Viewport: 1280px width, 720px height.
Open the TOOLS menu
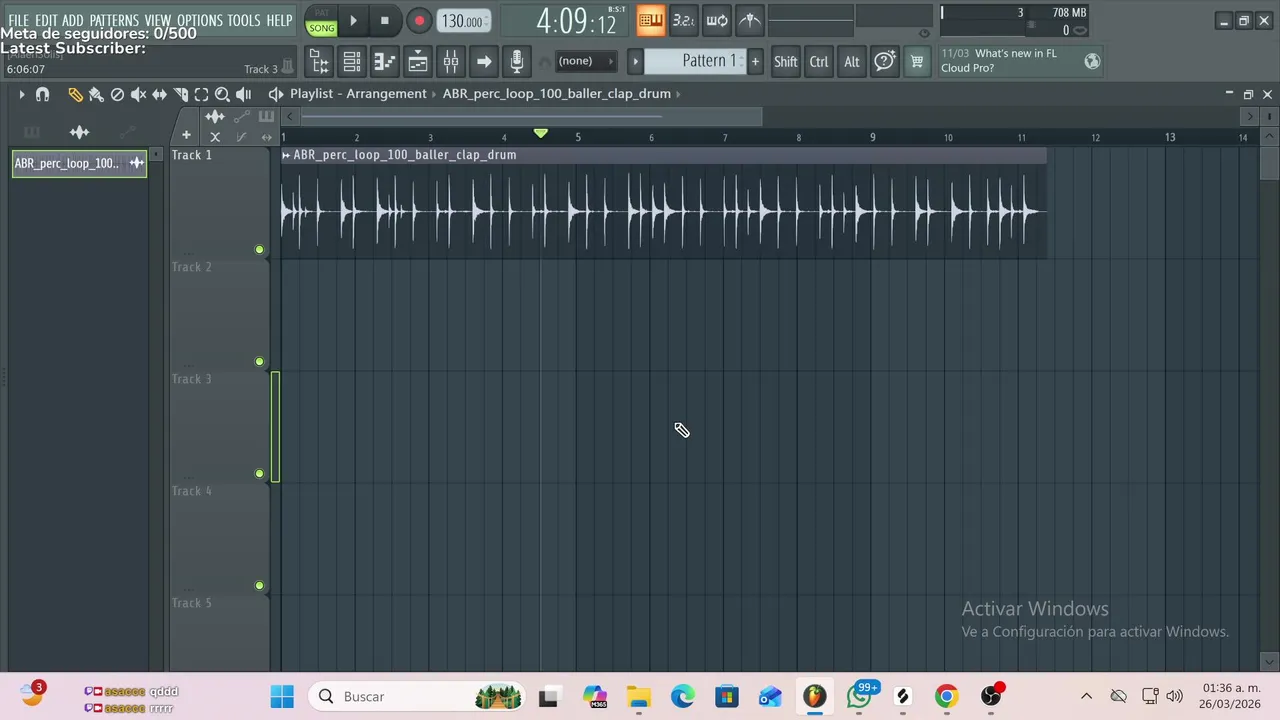[x=244, y=20]
